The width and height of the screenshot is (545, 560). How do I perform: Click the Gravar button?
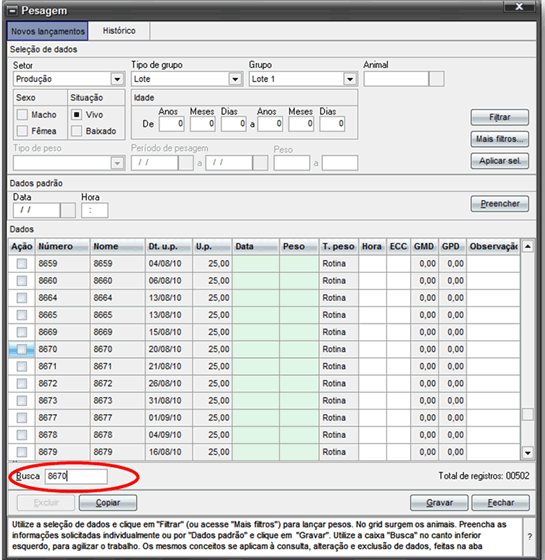point(439,502)
